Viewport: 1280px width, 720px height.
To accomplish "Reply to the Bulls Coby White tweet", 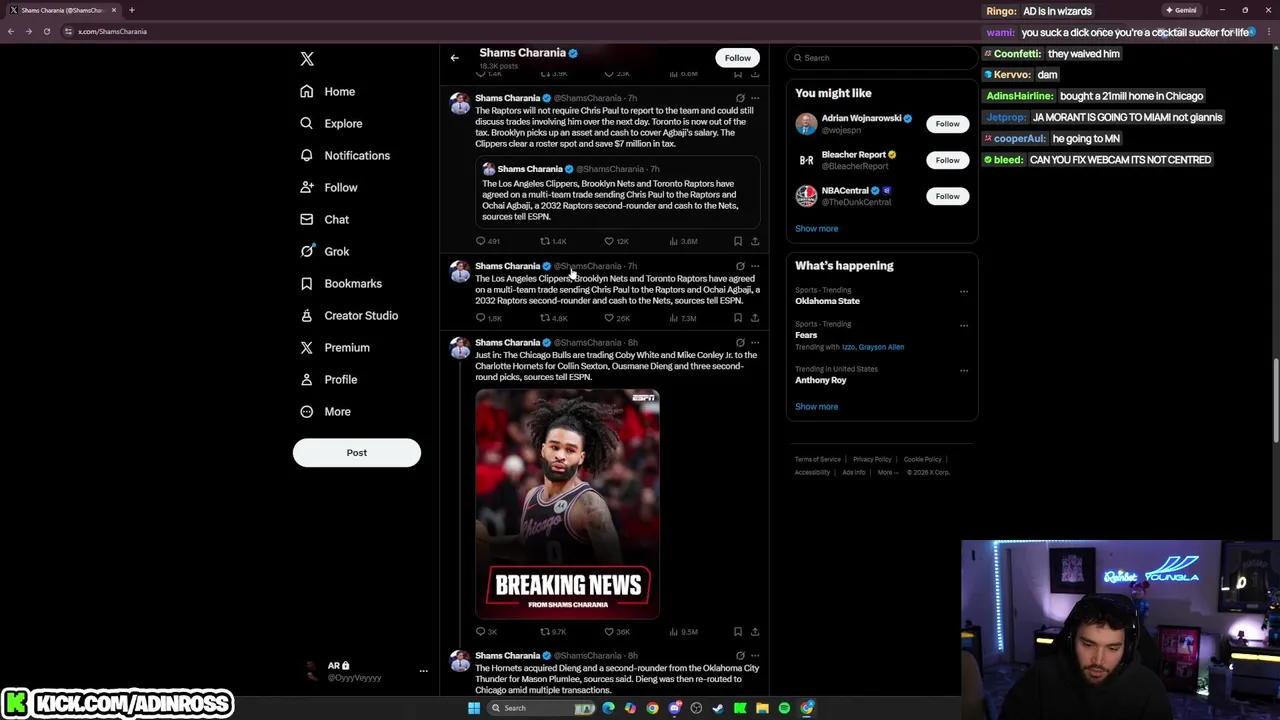I will (x=480, y=632).
